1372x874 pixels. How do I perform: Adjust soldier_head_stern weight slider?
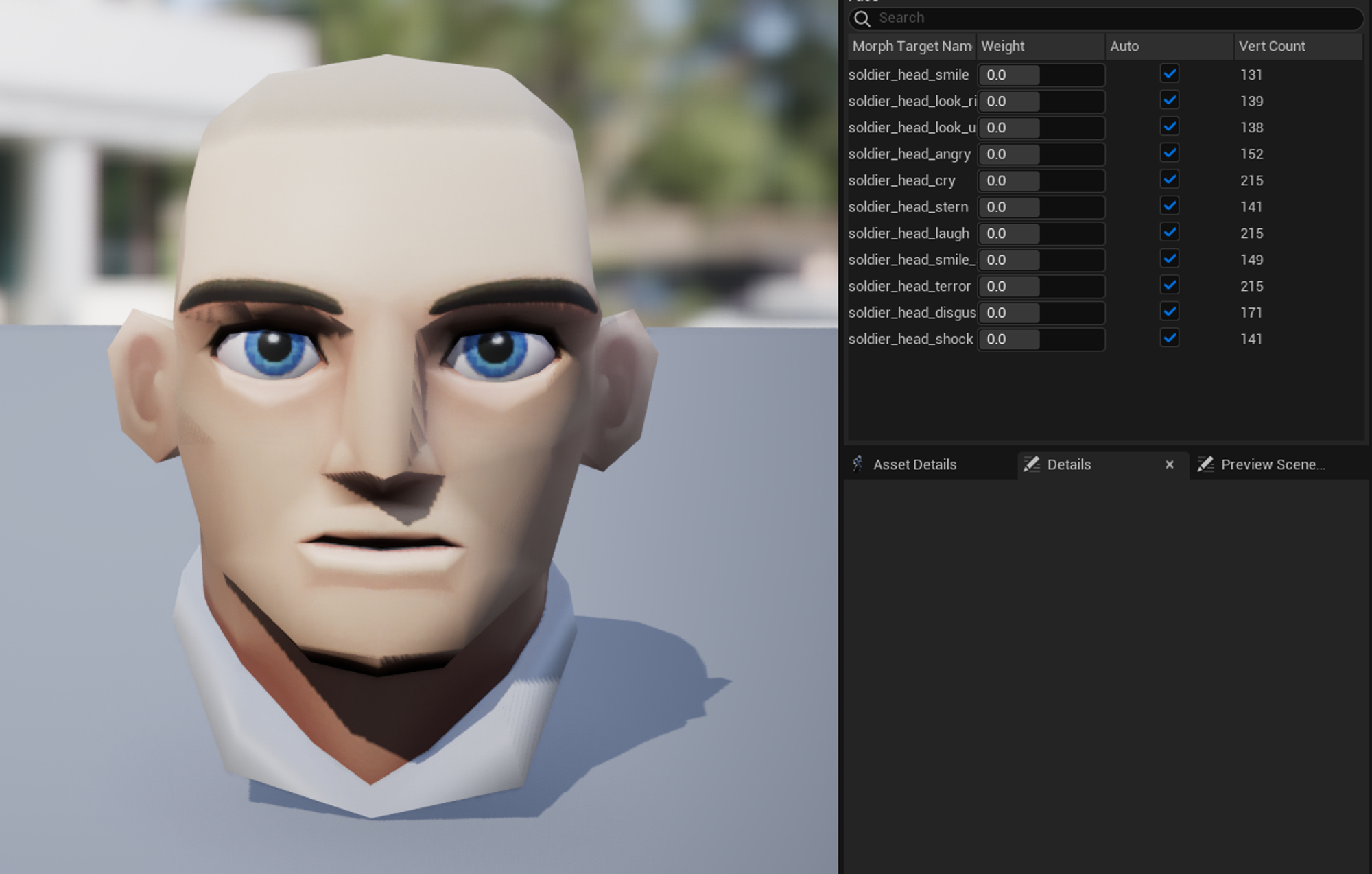tap(1041, 206)
